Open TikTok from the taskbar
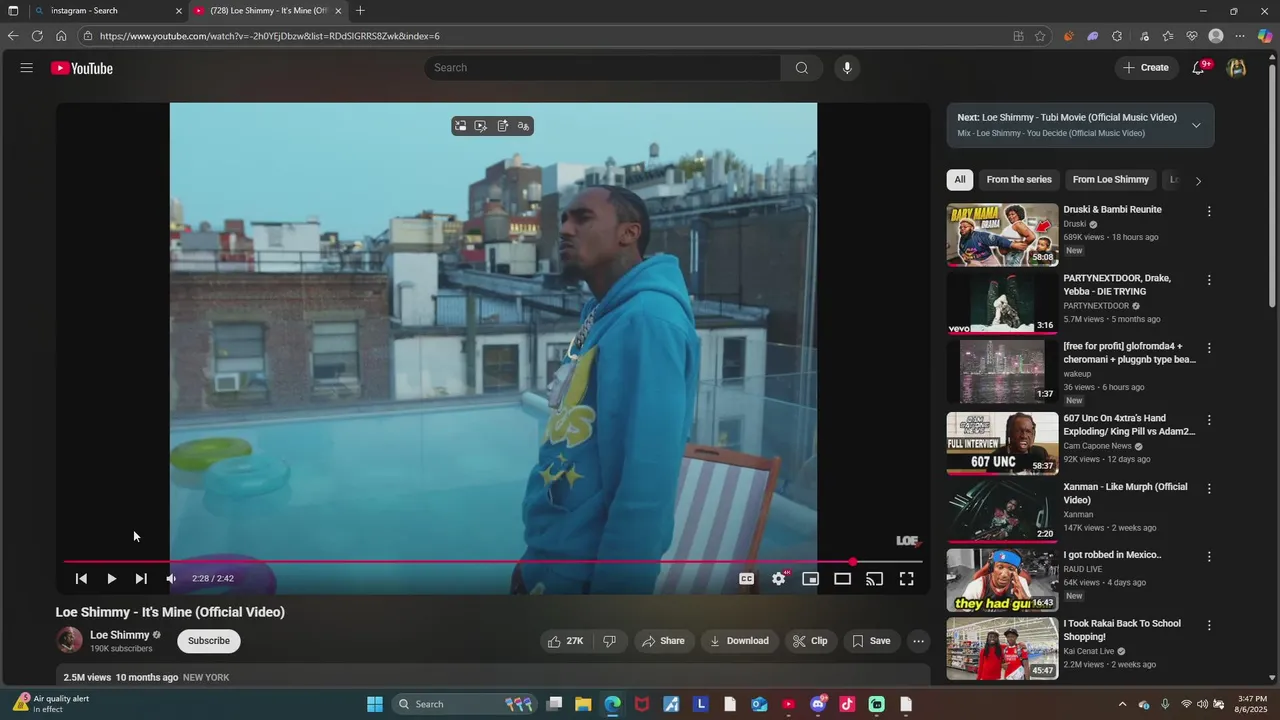The image size is (1280, 720). coord(847,704)
